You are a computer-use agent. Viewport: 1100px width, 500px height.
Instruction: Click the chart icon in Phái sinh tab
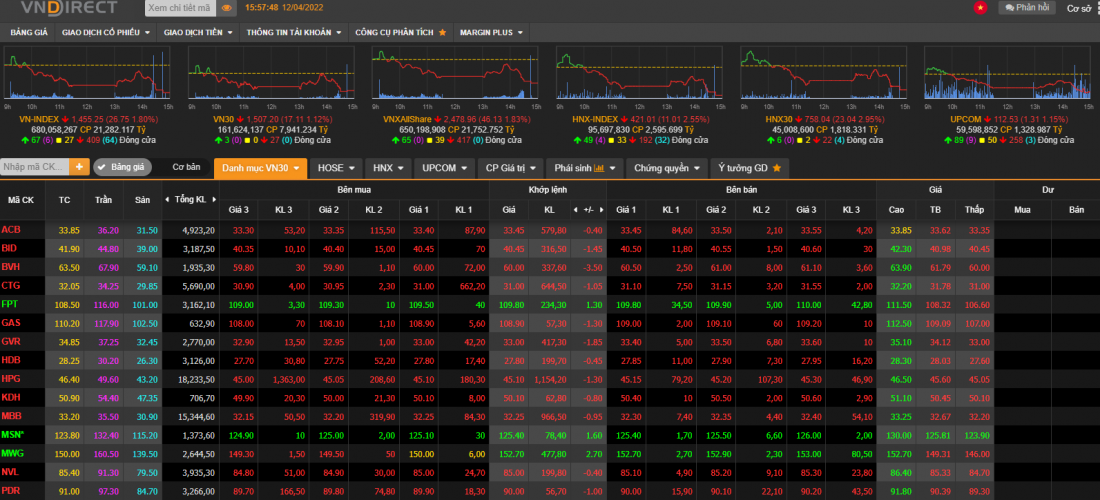(599, 168)
